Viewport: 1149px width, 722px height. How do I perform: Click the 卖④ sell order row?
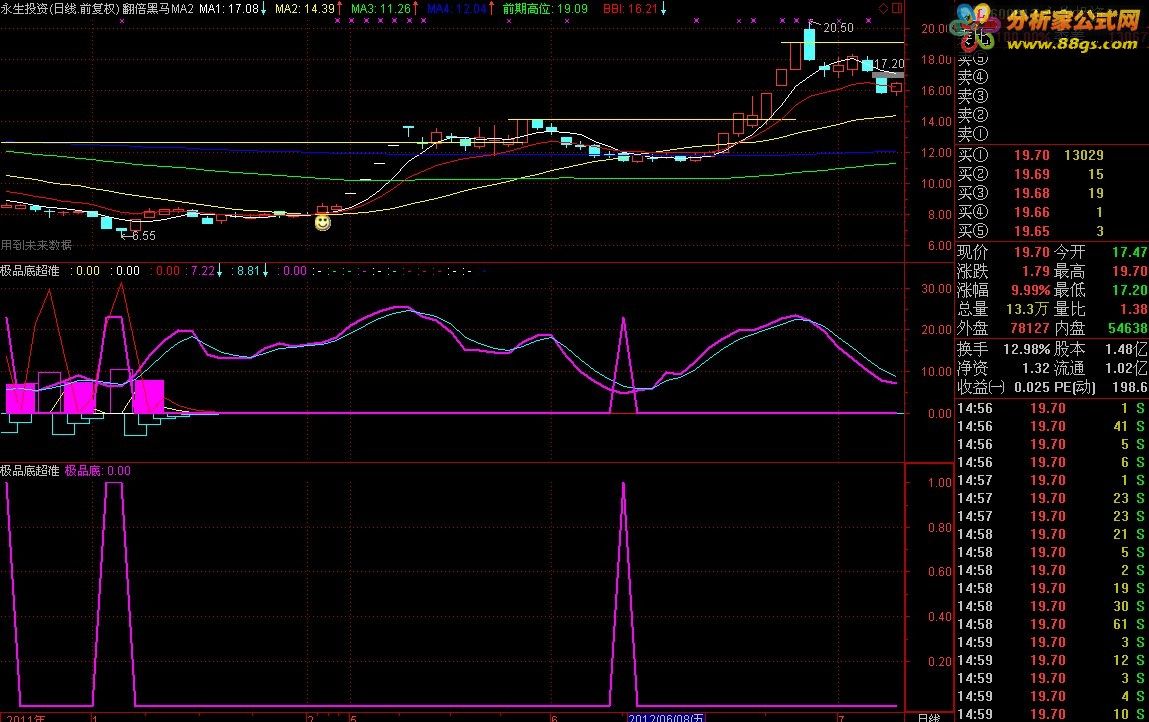(x=1052, y=77)
